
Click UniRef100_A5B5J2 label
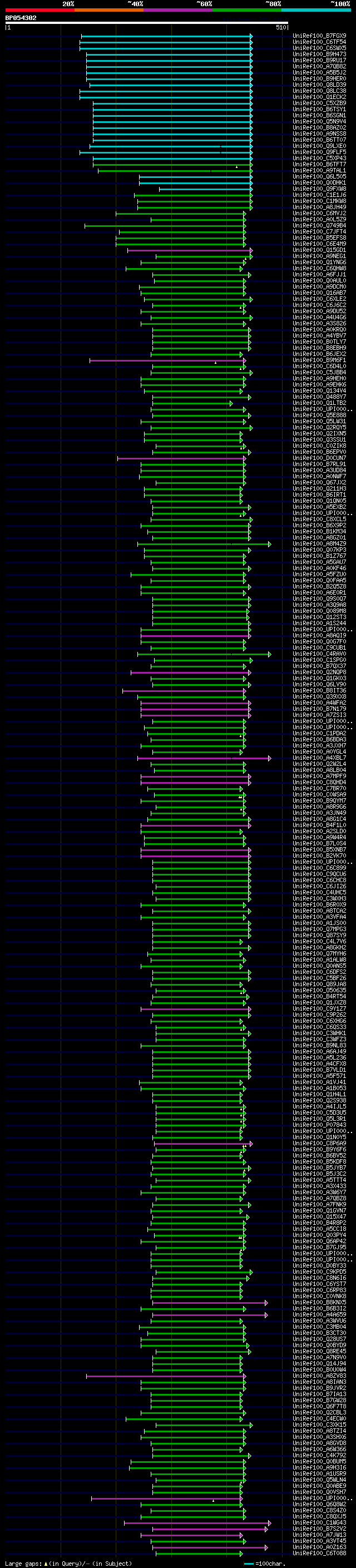pyautogui.click(x=319, y=72)
